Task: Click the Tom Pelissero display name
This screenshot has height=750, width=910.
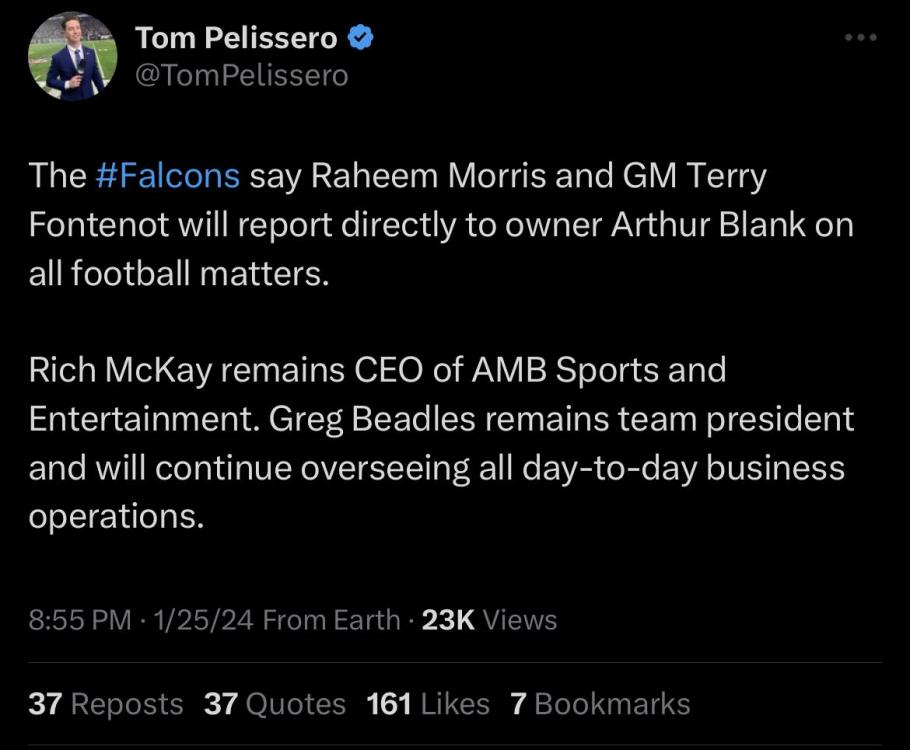Action: [x=236, y=38]
